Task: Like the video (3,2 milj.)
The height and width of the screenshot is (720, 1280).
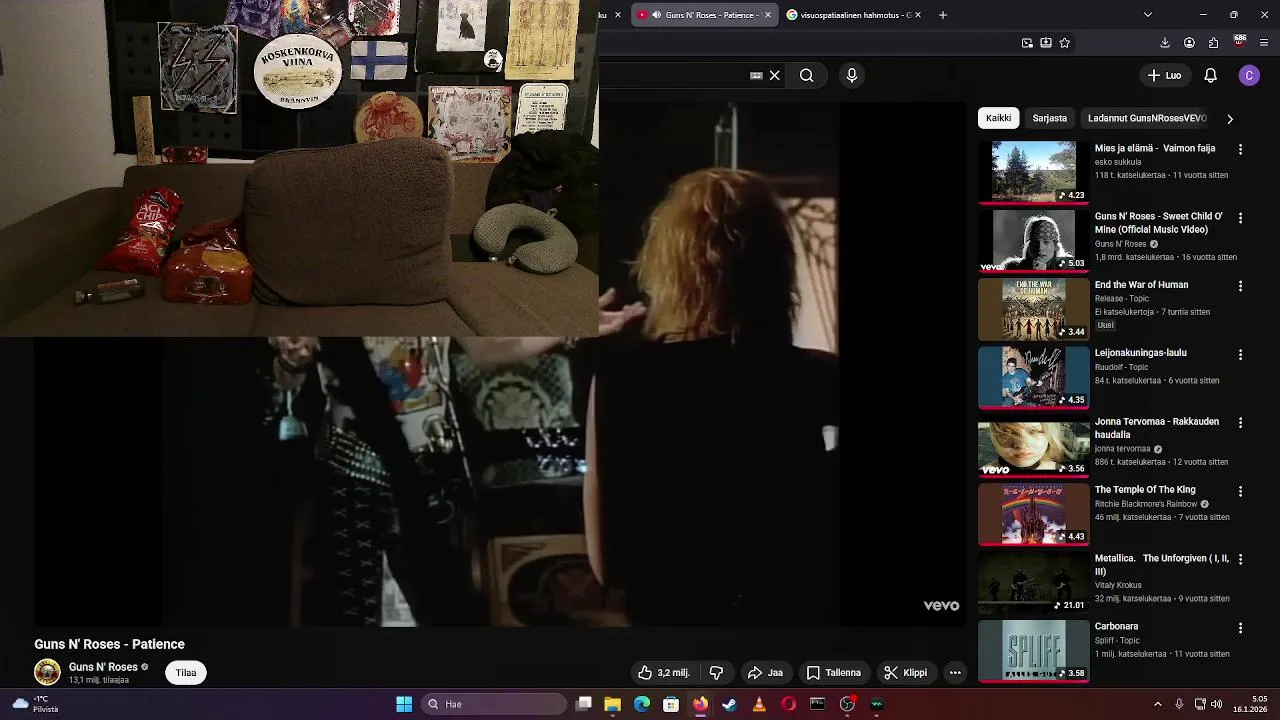Action: 664,673
